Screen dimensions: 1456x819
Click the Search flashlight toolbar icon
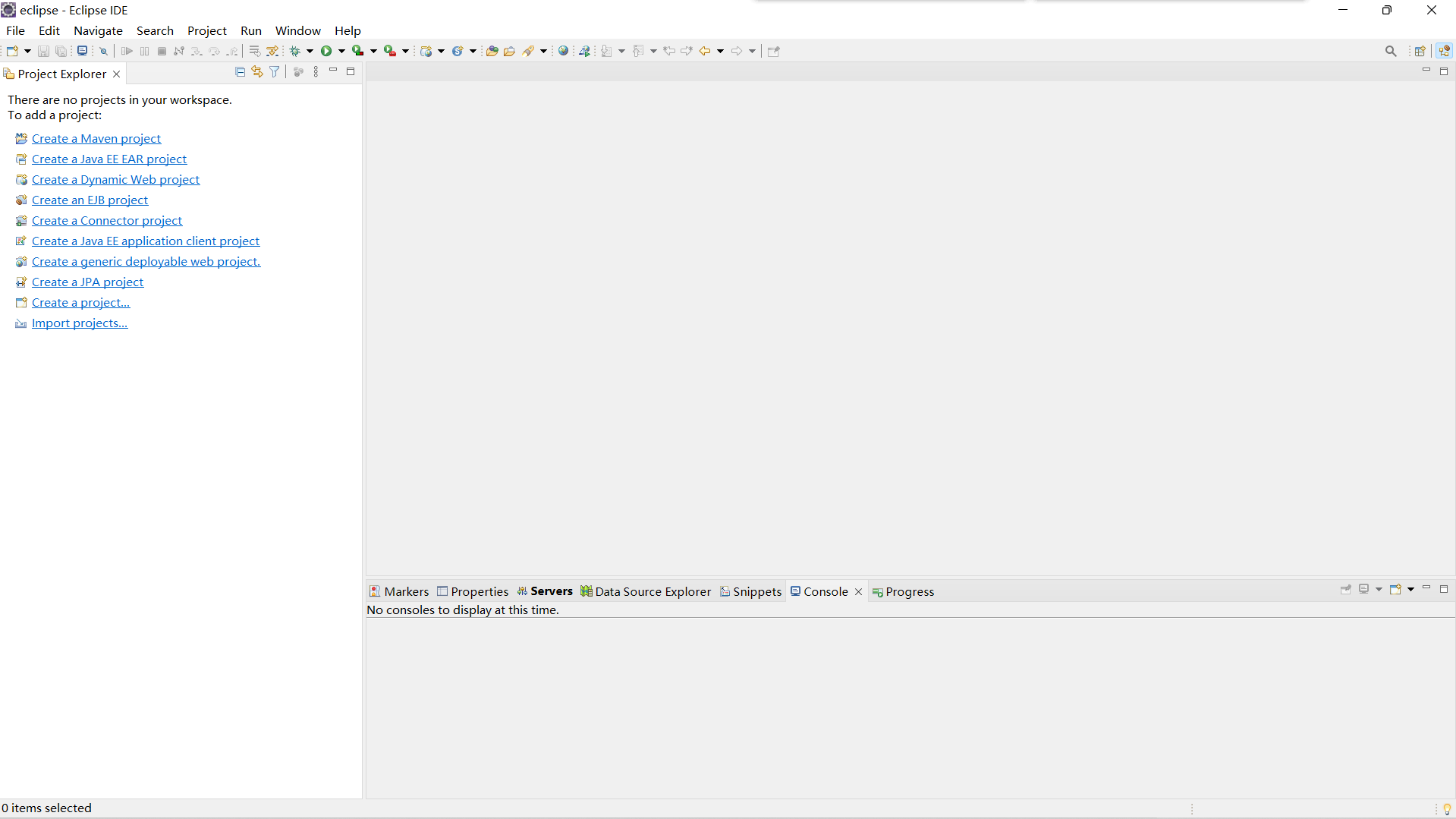coord(529,51)
